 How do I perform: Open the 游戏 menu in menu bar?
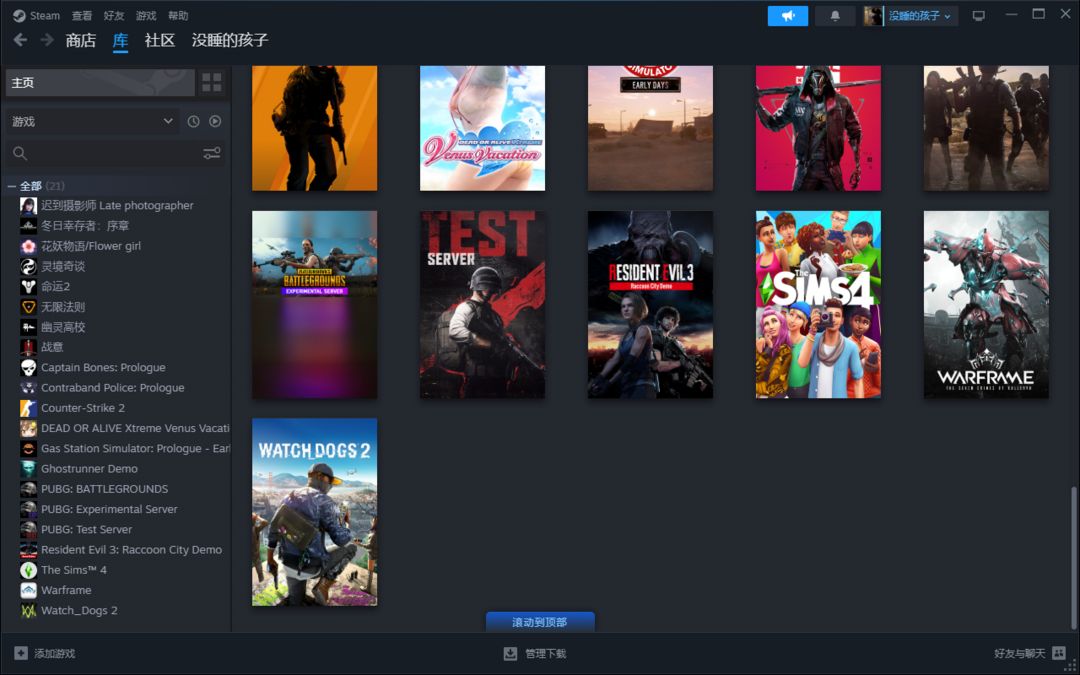point(146,15)
